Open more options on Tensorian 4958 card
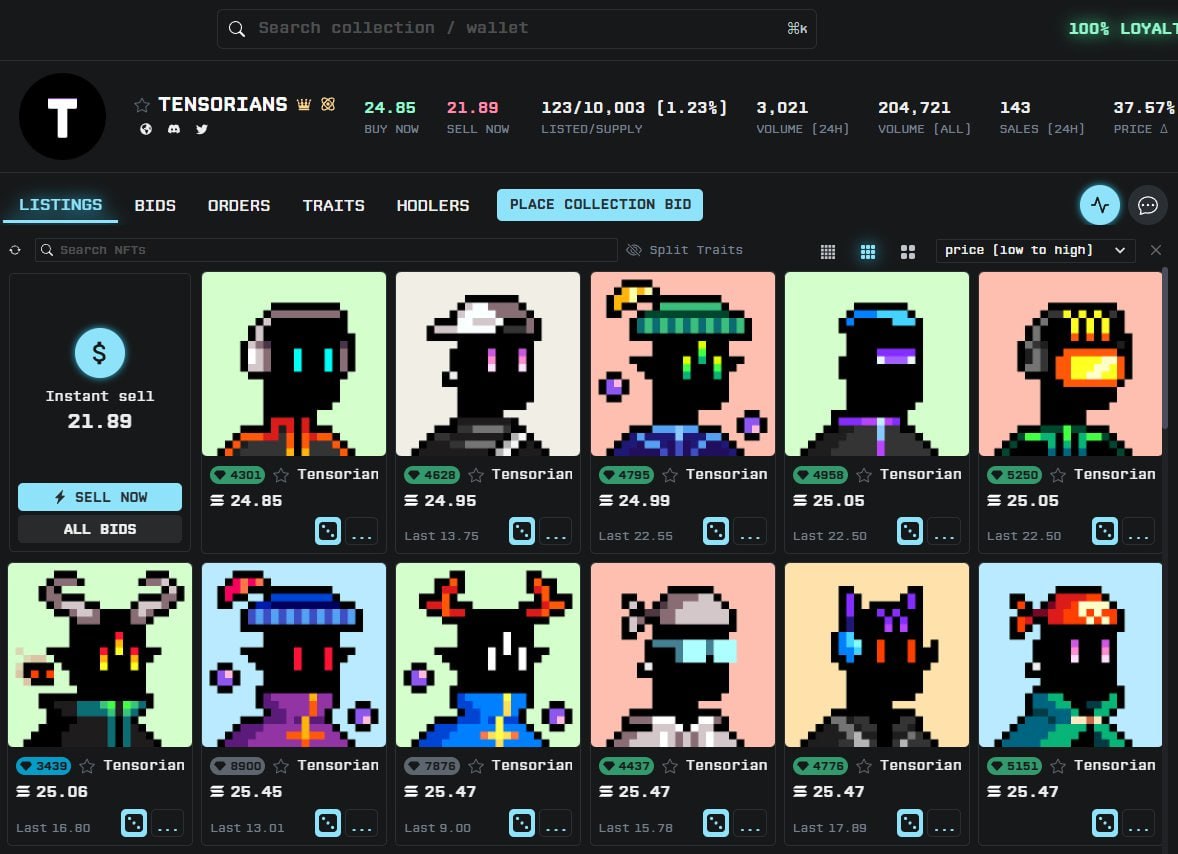The image size is (1178, 854). click(944, 531)
